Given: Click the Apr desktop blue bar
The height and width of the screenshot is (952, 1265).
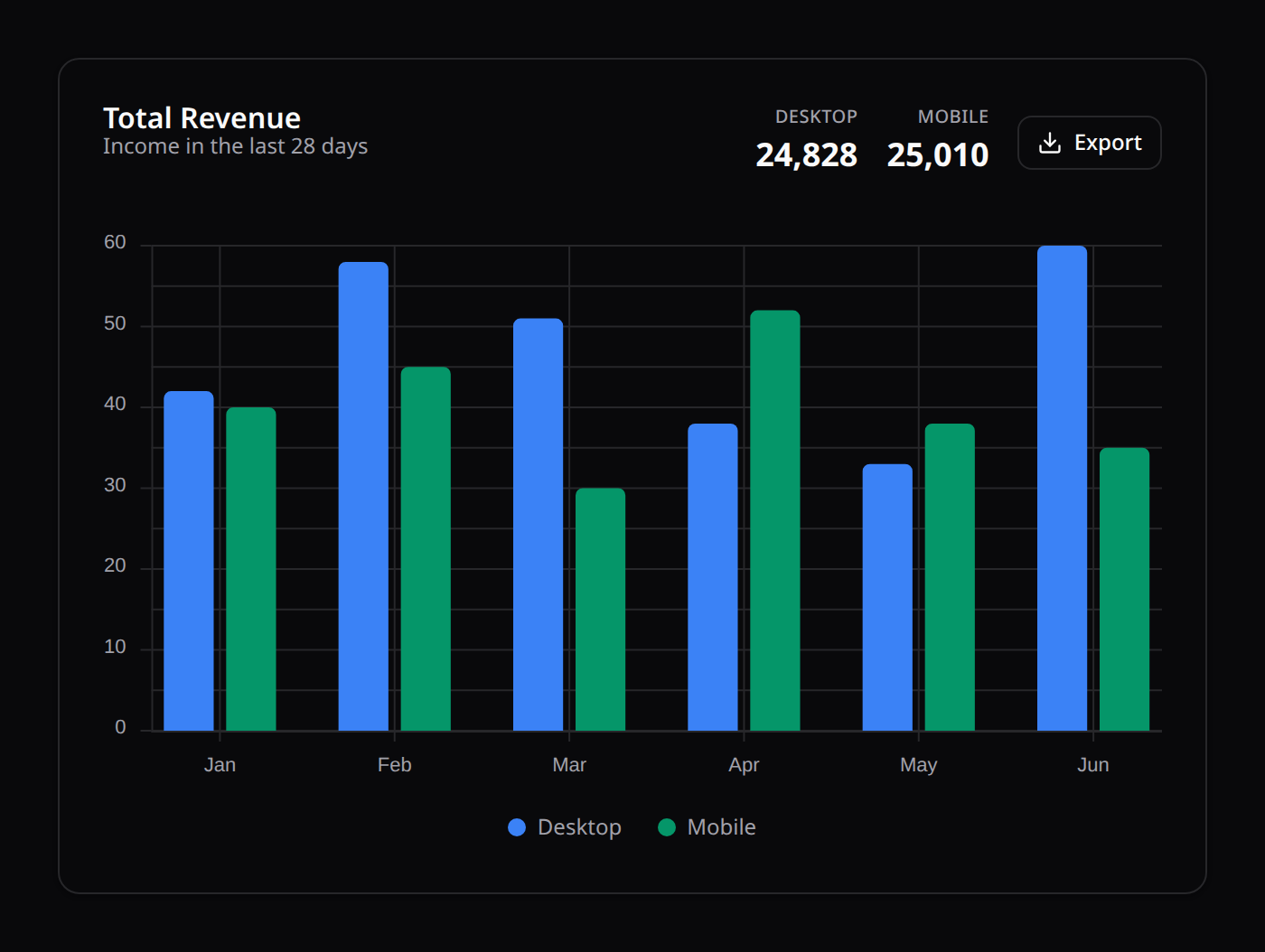Looking at the screenshot, I should (713, 577).
